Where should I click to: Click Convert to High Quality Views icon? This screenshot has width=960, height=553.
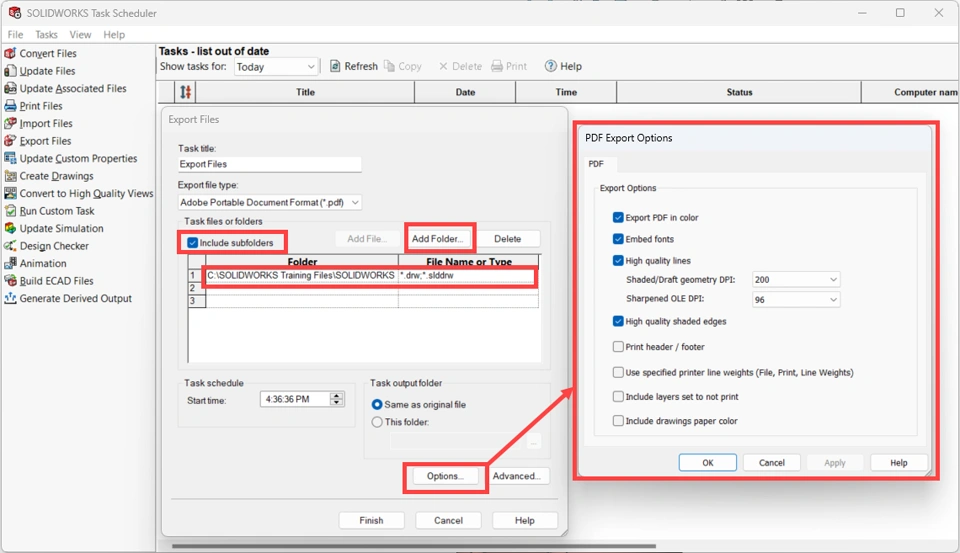pos(10,194)
